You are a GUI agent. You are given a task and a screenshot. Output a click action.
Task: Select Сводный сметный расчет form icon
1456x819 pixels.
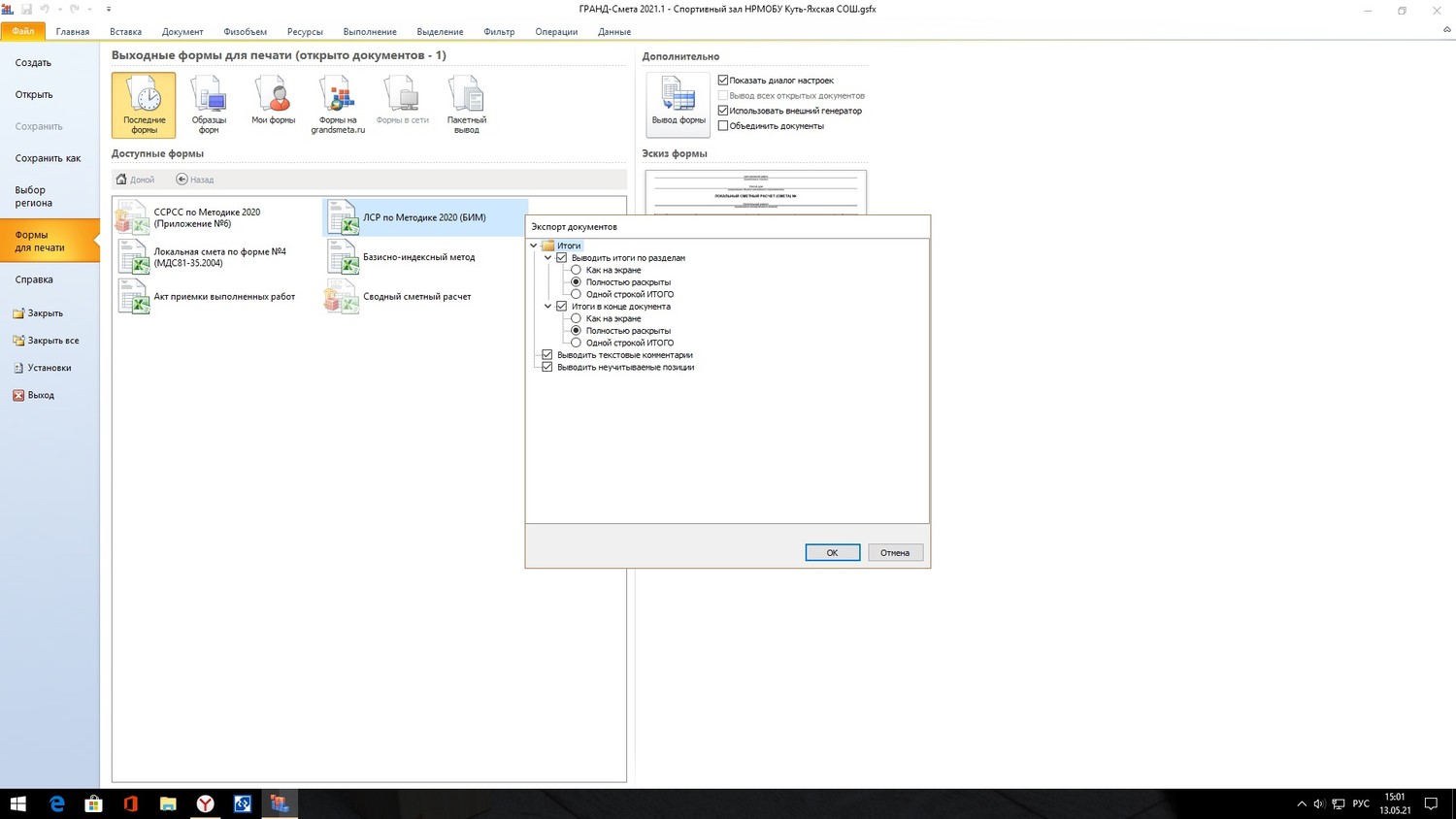343,297
